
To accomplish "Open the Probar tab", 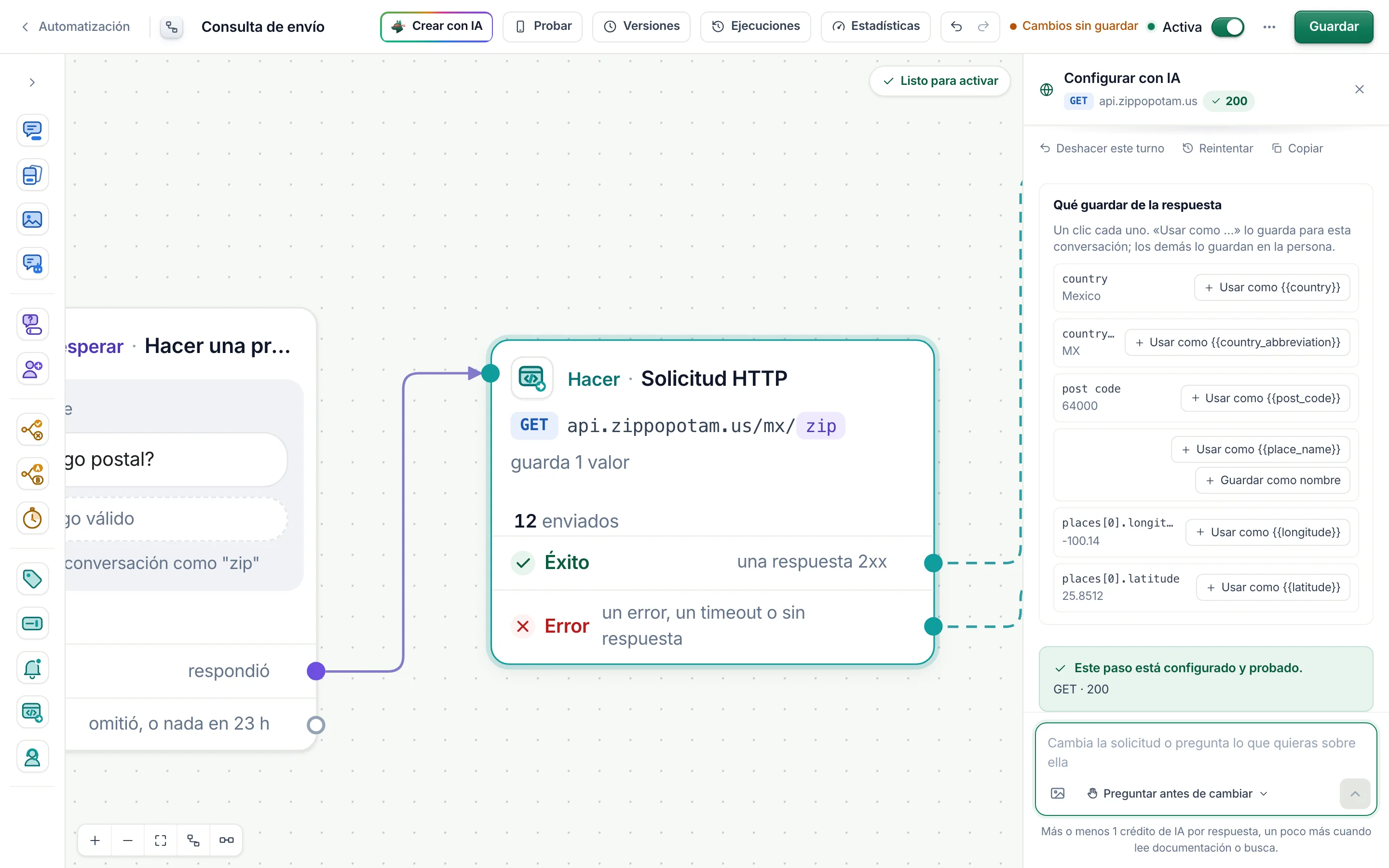I will [543, 27].
